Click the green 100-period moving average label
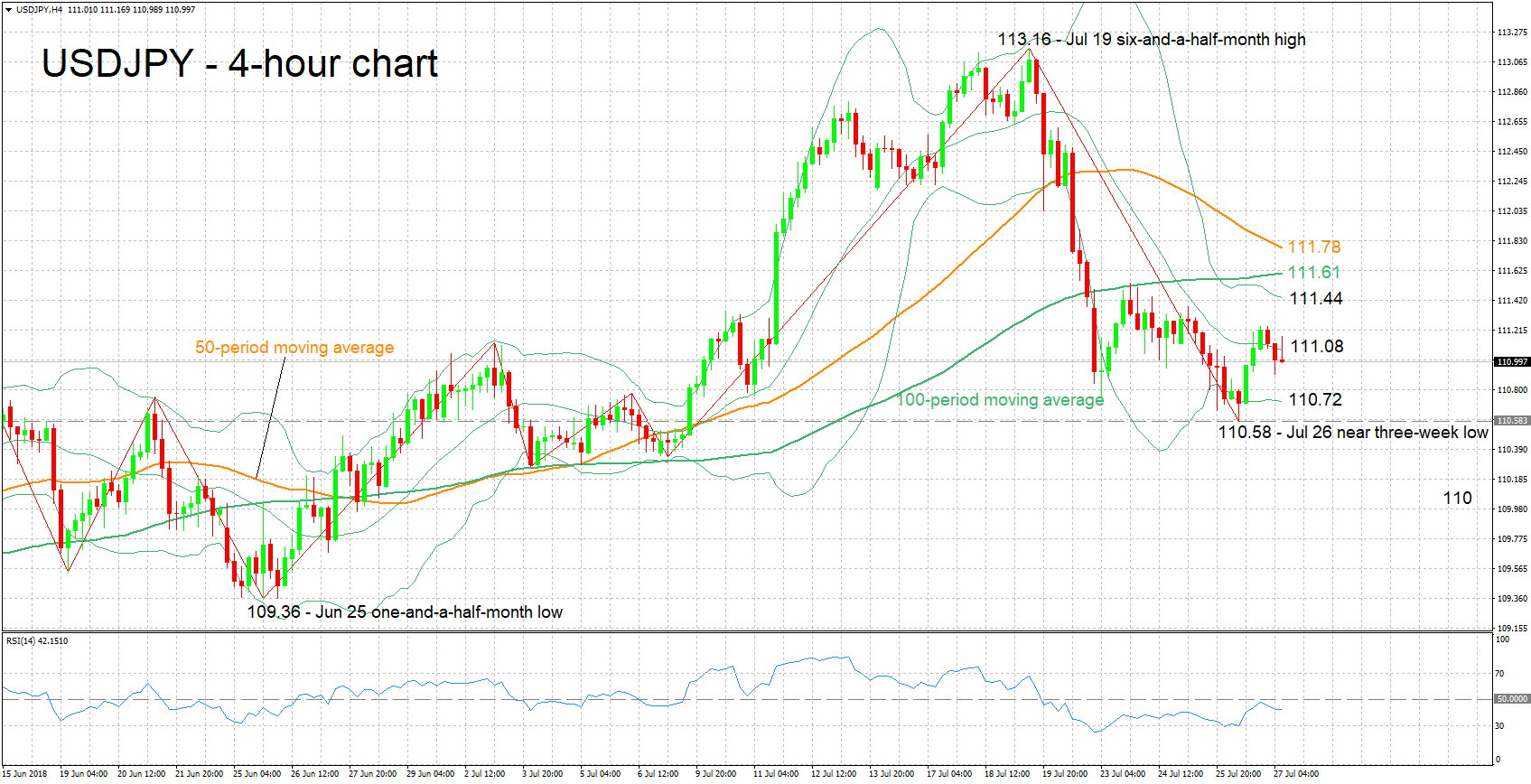This screenshot has height=784, width=1531. click(x=1000, y=400)
